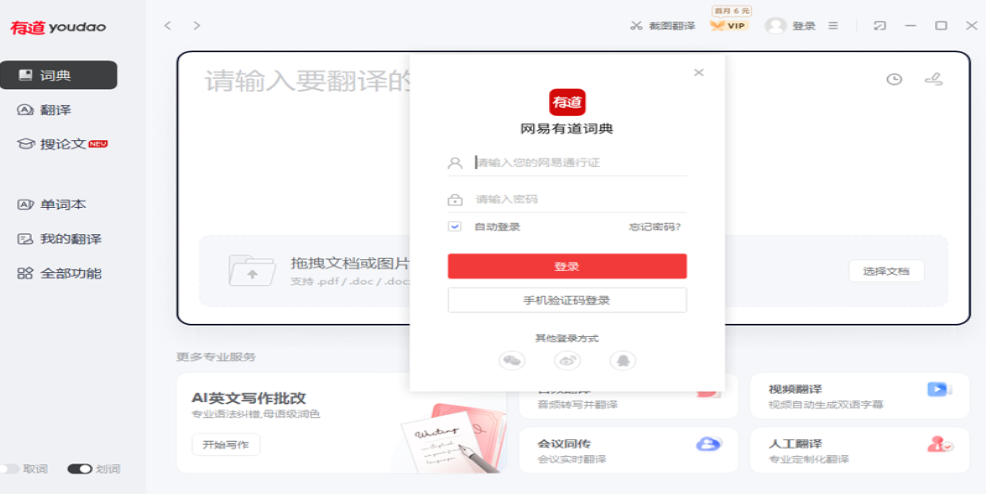Open the hamburger main menu
This screenshot has height=501, width=990.
[833, 26]
